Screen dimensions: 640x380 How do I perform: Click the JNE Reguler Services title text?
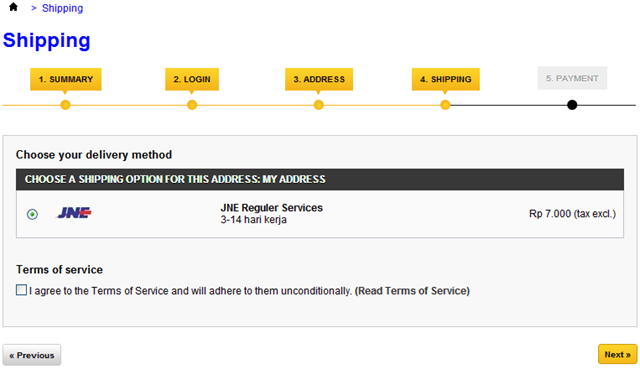click(x=271, y=208)
